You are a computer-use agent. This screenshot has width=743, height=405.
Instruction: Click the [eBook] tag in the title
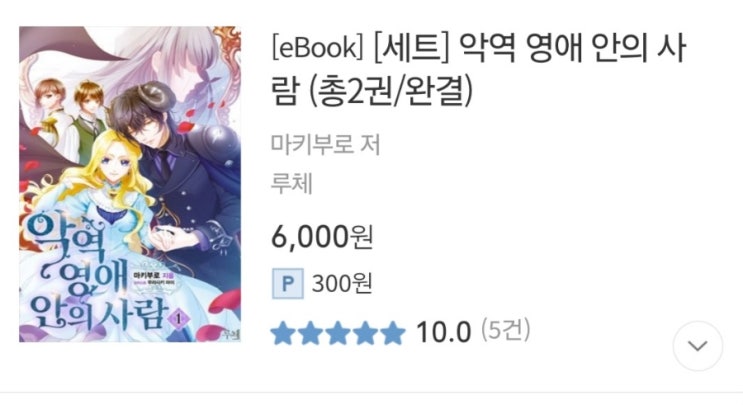click(317, 48)
